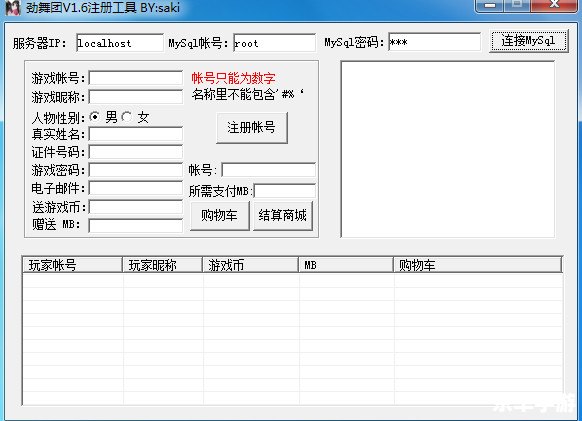
Task: Focus the MySql帐号 field containing root
Action: point(274,43)
